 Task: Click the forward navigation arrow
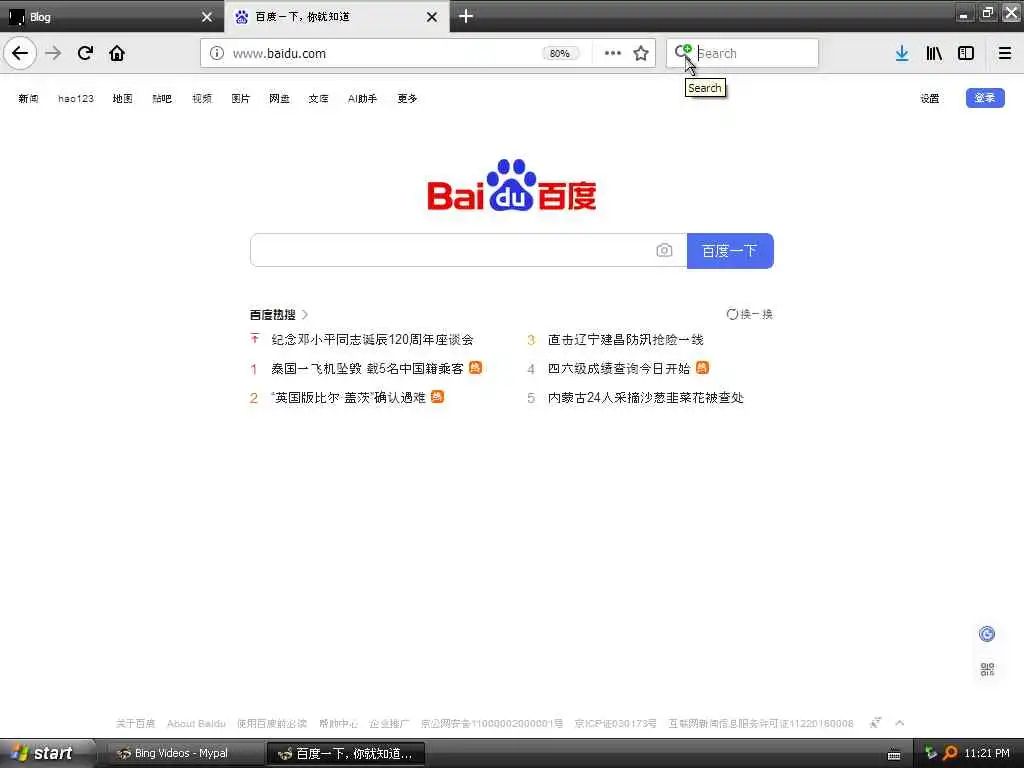pos(53,53)
